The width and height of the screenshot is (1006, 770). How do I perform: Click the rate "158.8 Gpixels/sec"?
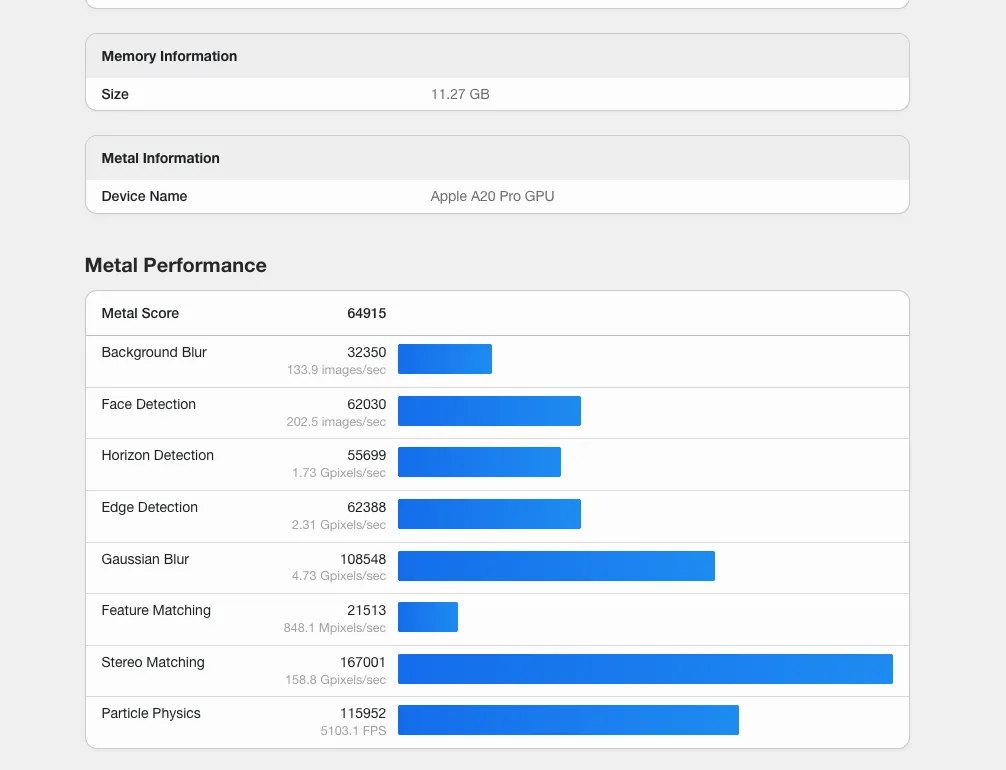(x=336, y=680)
